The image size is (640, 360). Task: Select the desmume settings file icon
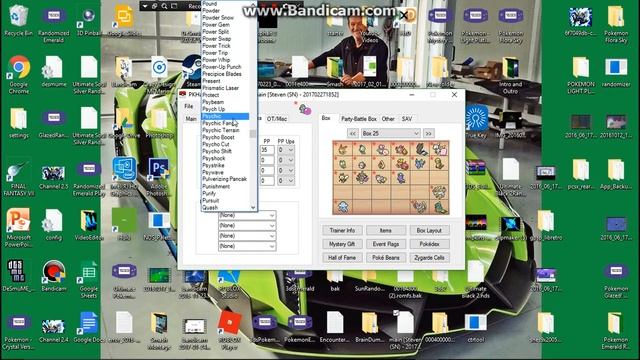coord(53,71)
